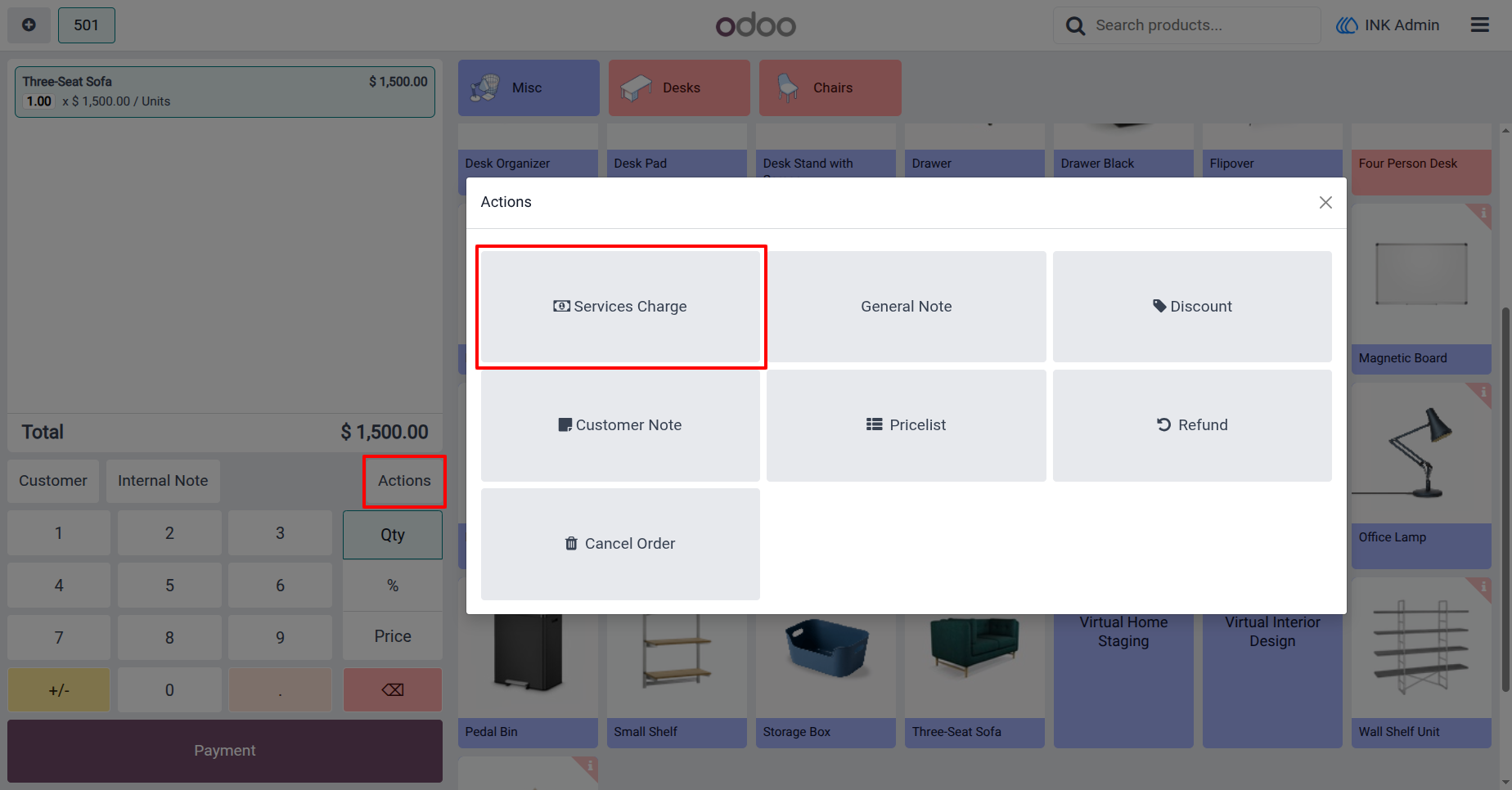Choose Services Charge action
1512x790 pixels.
(x=620, y=307)
